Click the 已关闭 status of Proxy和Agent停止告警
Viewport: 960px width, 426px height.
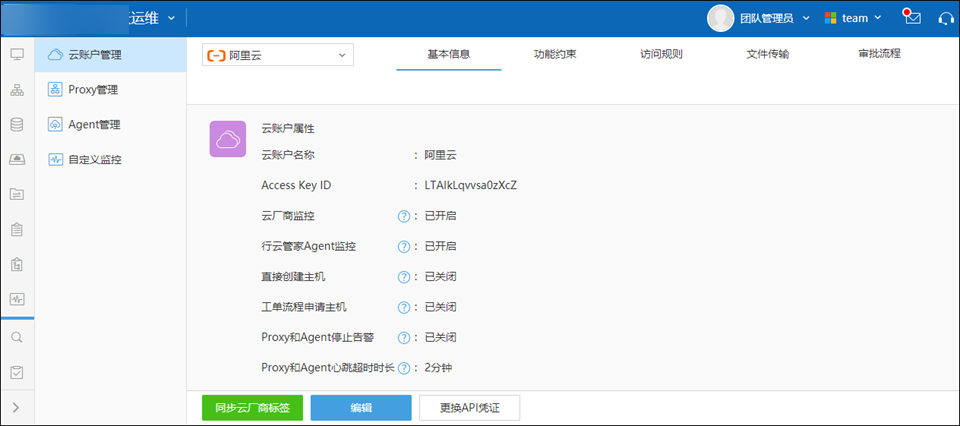[x=440, y=338]
